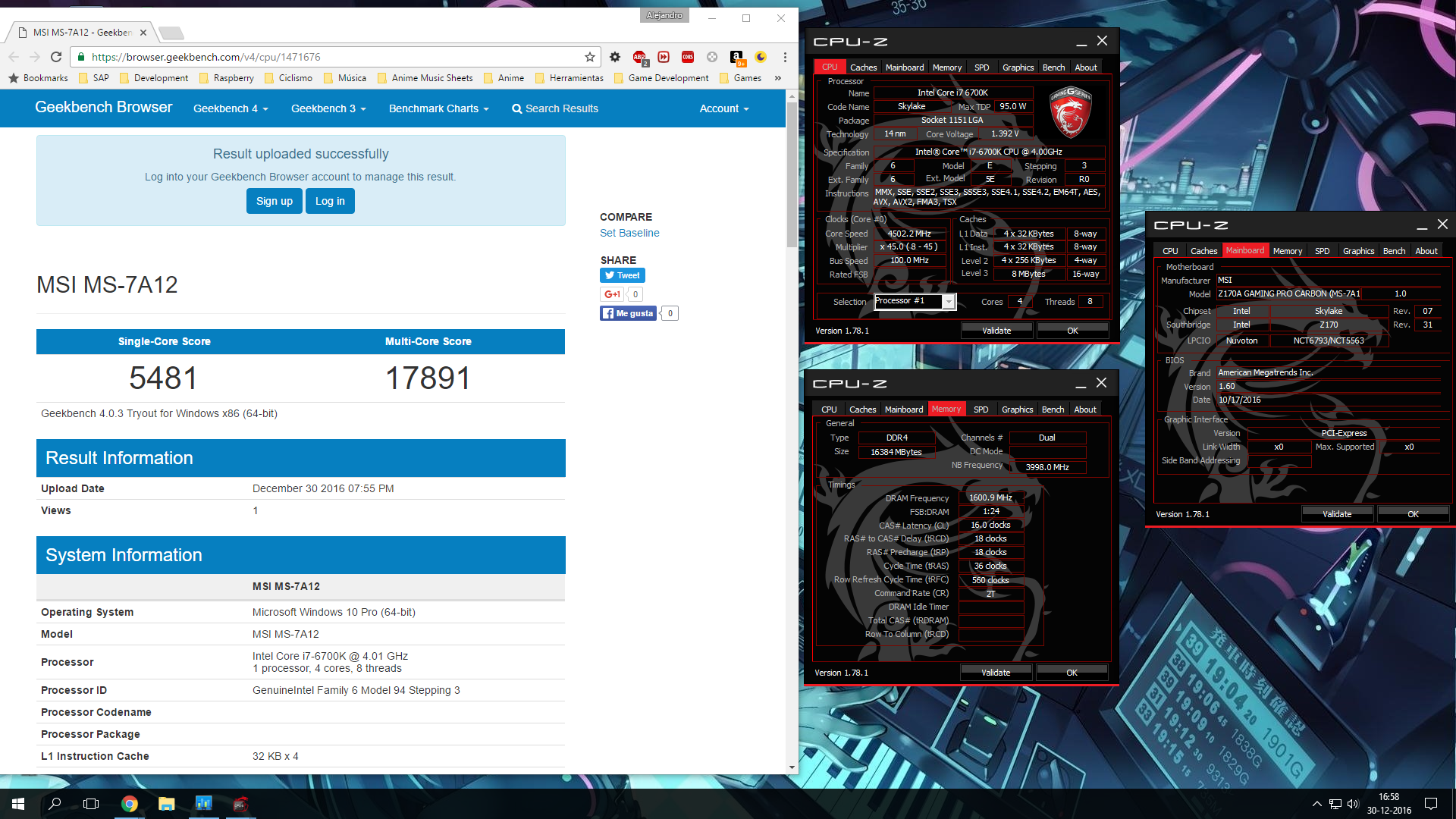Open the Development bookmarks folder
The image size is (1456, 819).
tap(153, 78)
